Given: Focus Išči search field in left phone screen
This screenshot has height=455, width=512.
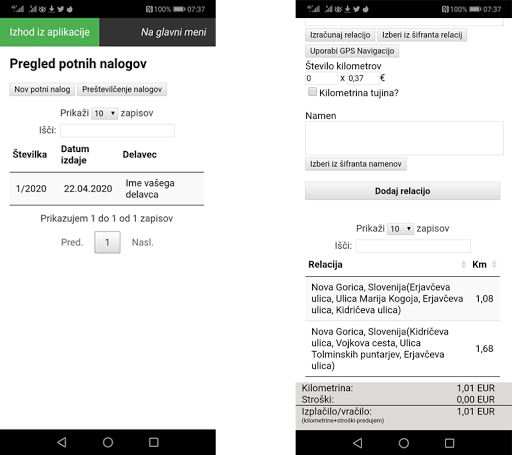Looking at the screenshot, I should pos(117,130).
